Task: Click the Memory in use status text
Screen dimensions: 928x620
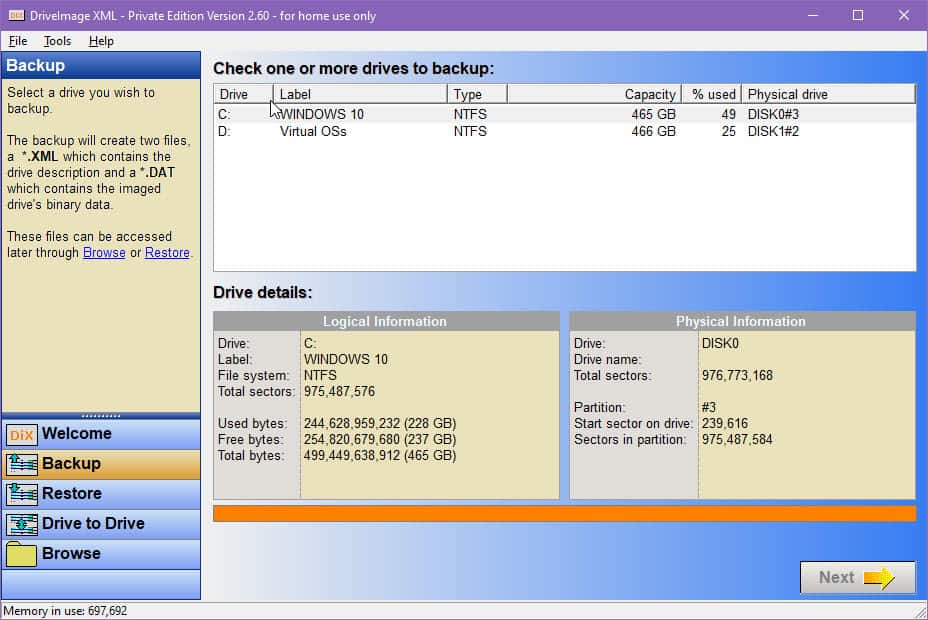Action: point(65,611)
